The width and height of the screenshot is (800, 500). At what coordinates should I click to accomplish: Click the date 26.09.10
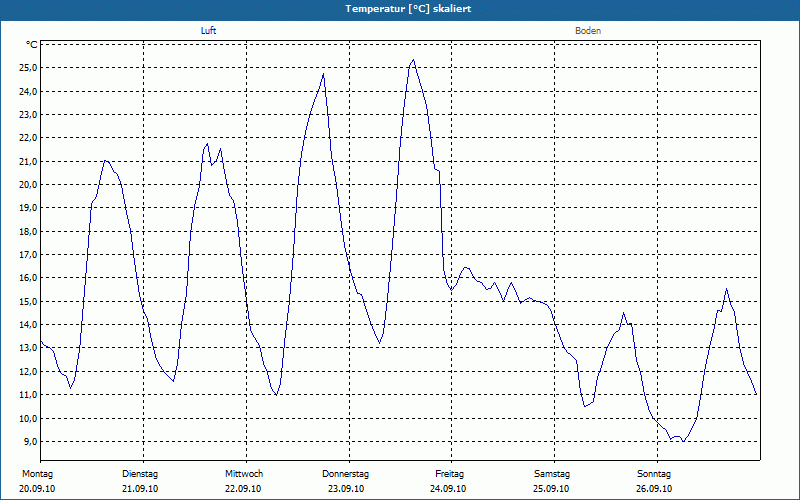pos(654,489)
